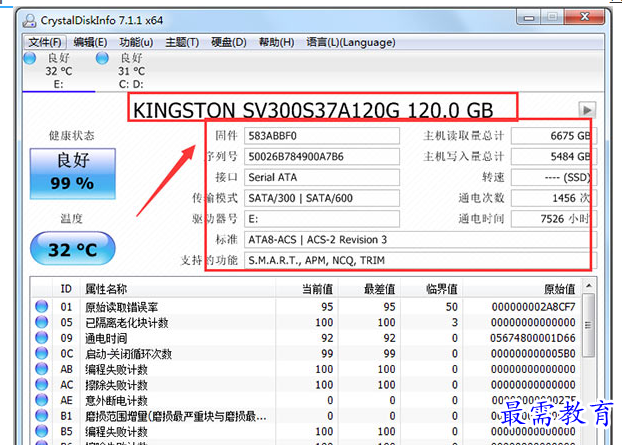Image resolution: width=622 pixels, height=445 pixels.
Task: Click status orb of attribute B1 row
Action: tap(41, 415)
